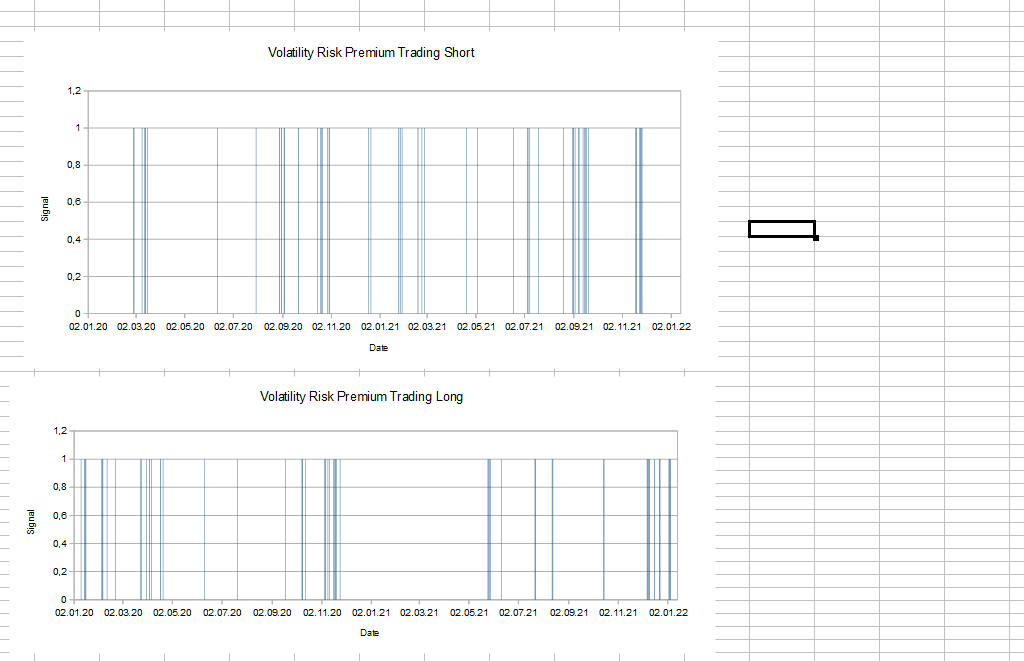Pick the '0,4' value label in Short chart
Viewport: 1024px width, 661px height.
click(x=74, y=239)
